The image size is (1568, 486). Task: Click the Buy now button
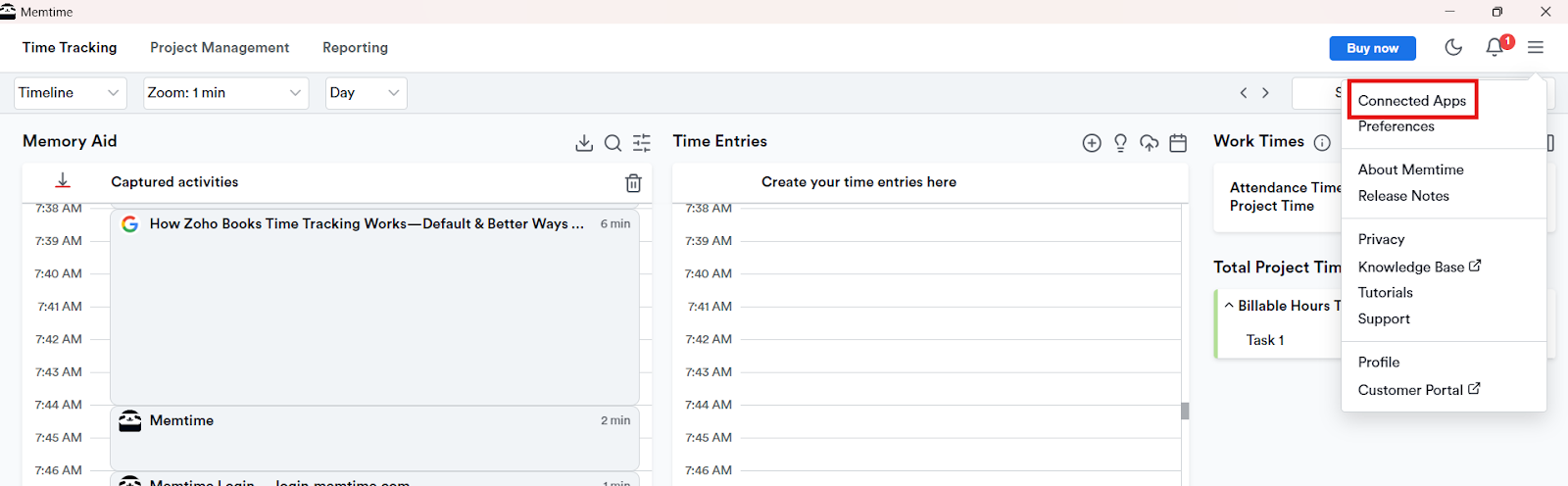click(x=1372, y=48)
